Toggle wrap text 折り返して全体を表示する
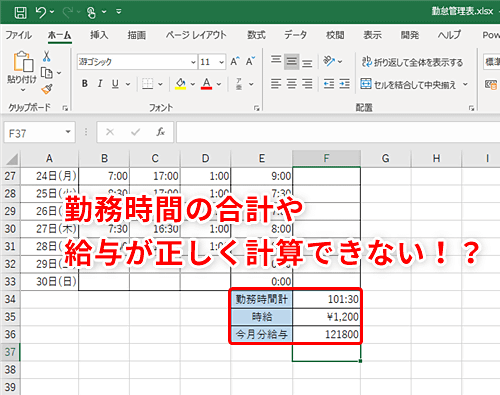500x395 pixels. (x=413, y=62)
